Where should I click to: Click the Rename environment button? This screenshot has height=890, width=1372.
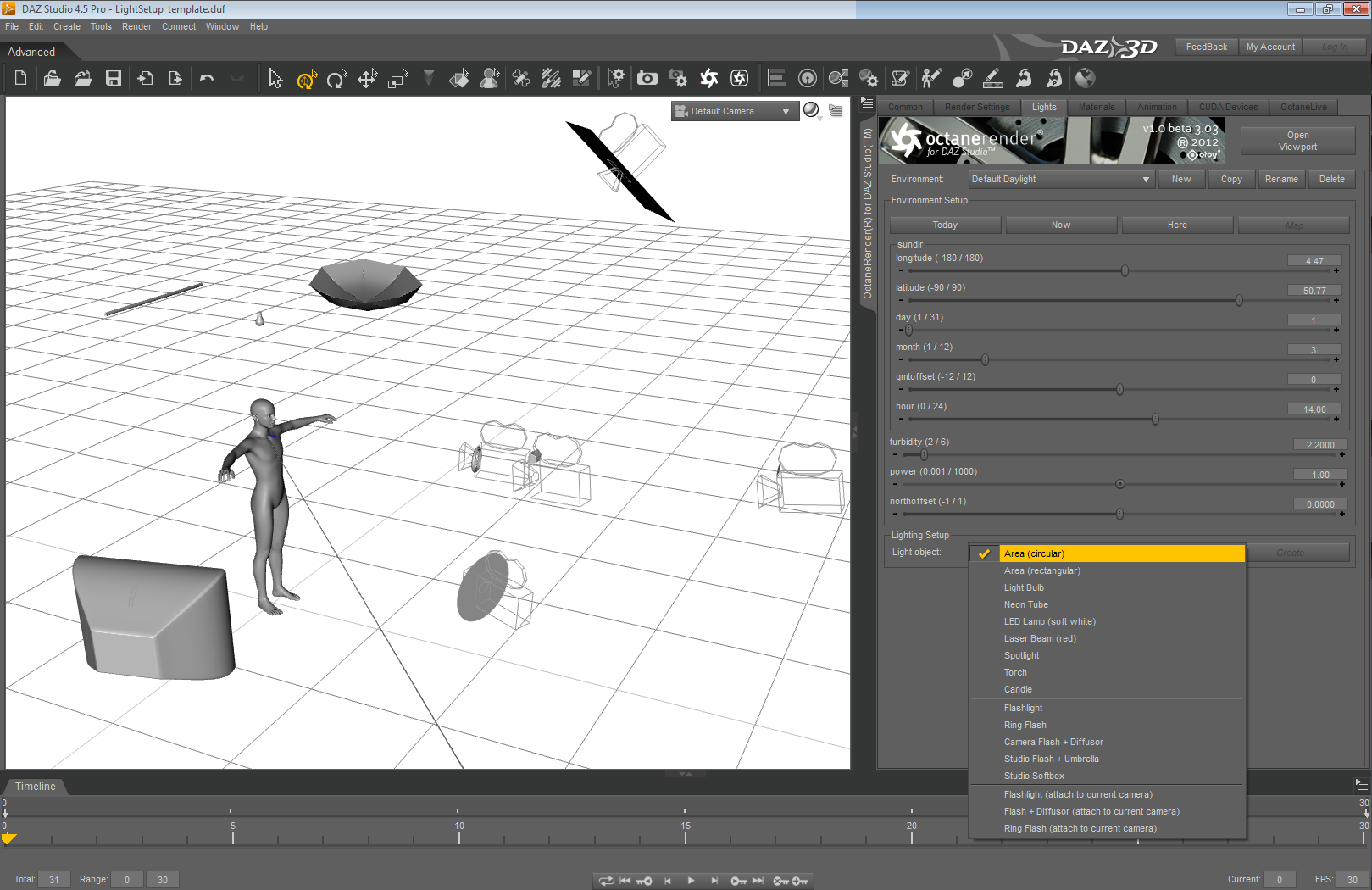1281,180
